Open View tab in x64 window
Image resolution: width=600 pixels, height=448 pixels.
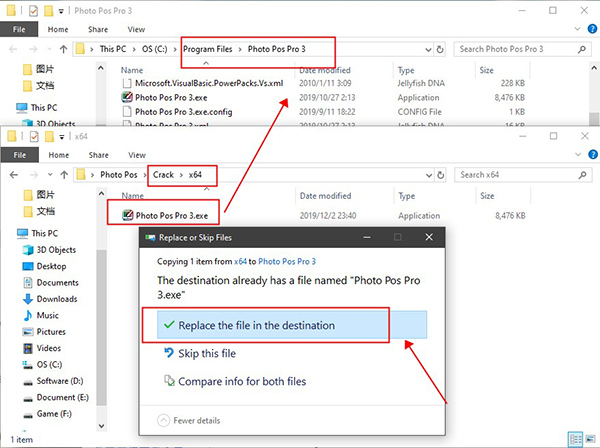137,155
